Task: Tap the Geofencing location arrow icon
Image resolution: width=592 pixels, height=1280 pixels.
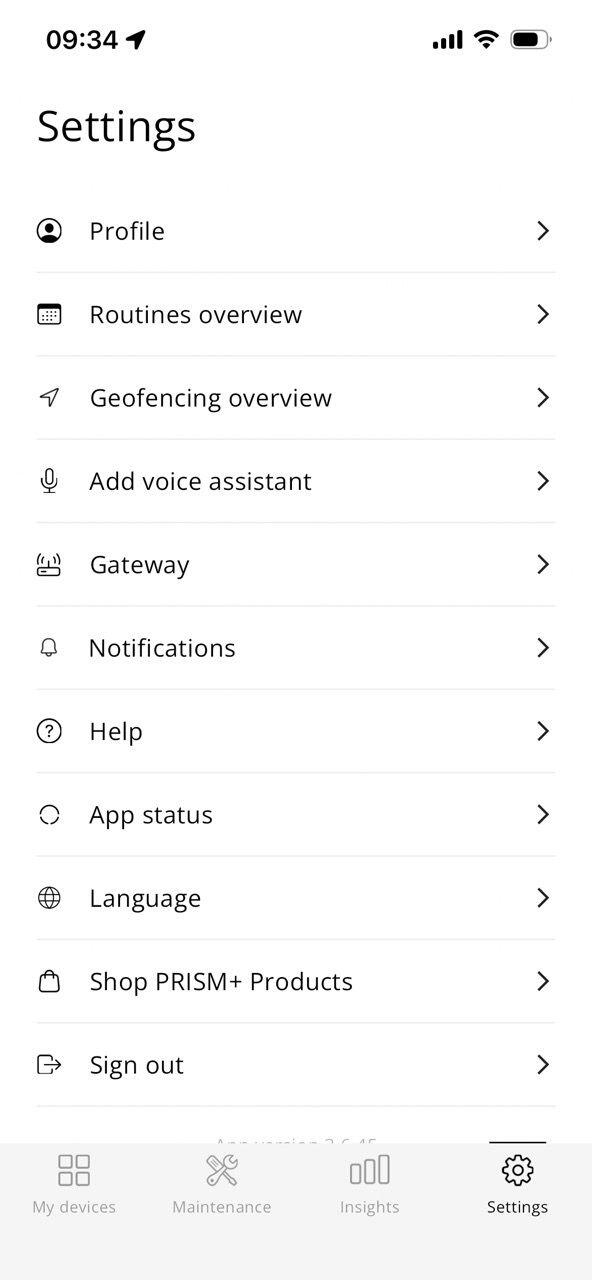Action: [x=49, y=398]
